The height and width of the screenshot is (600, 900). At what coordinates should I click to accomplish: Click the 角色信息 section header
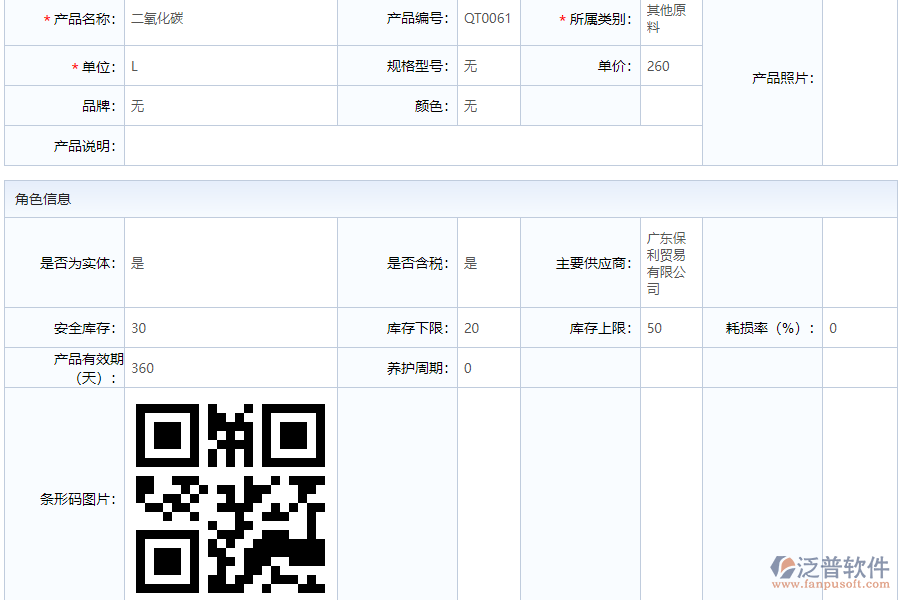tap(43, 199)
